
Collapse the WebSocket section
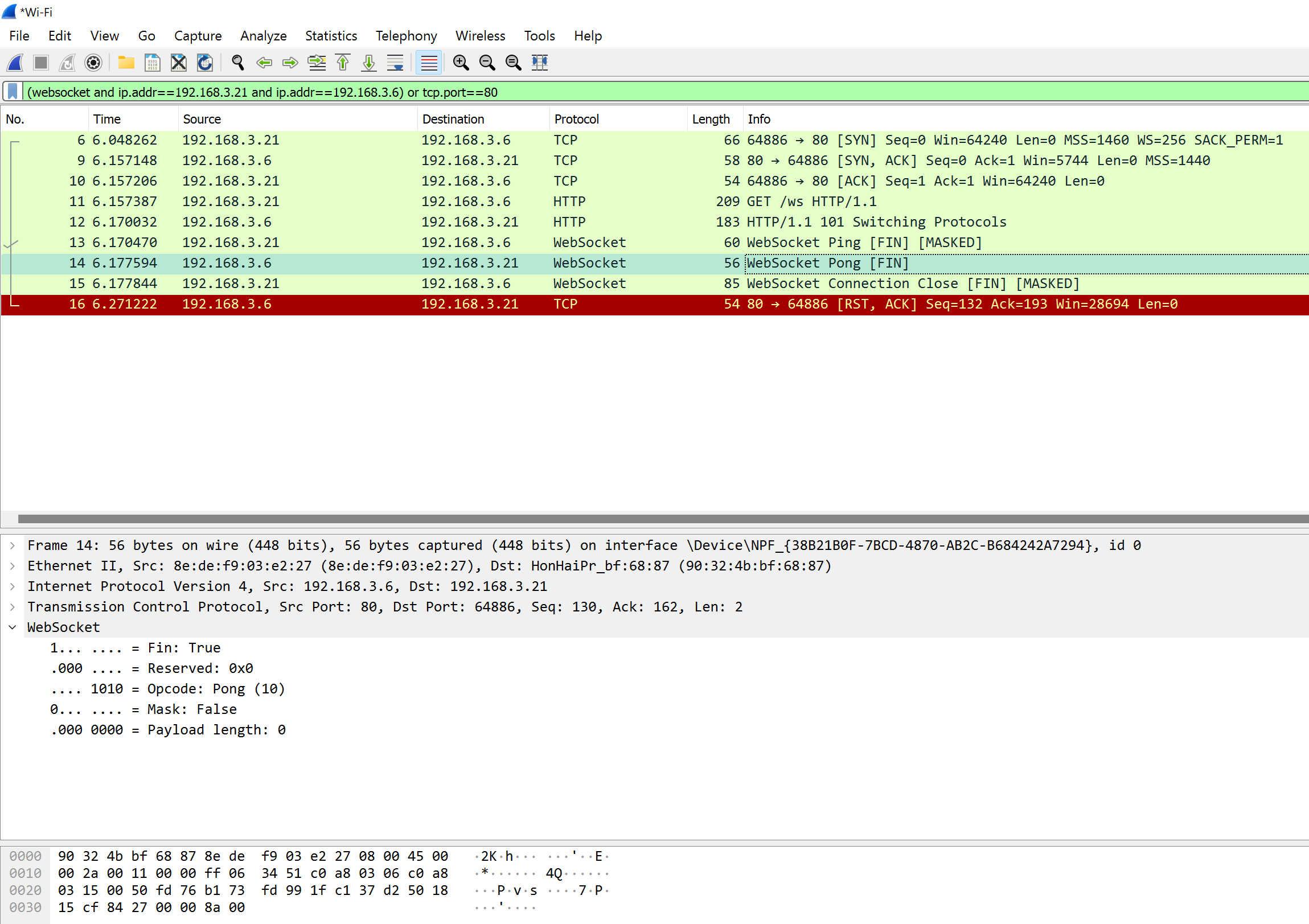(12, 627)
